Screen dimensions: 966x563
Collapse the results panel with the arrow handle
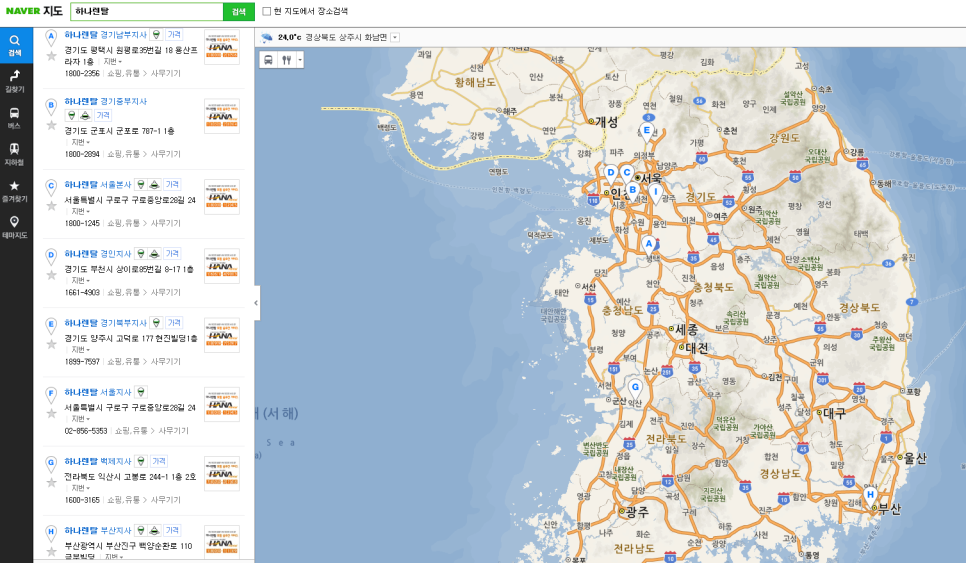click(256, 302)
